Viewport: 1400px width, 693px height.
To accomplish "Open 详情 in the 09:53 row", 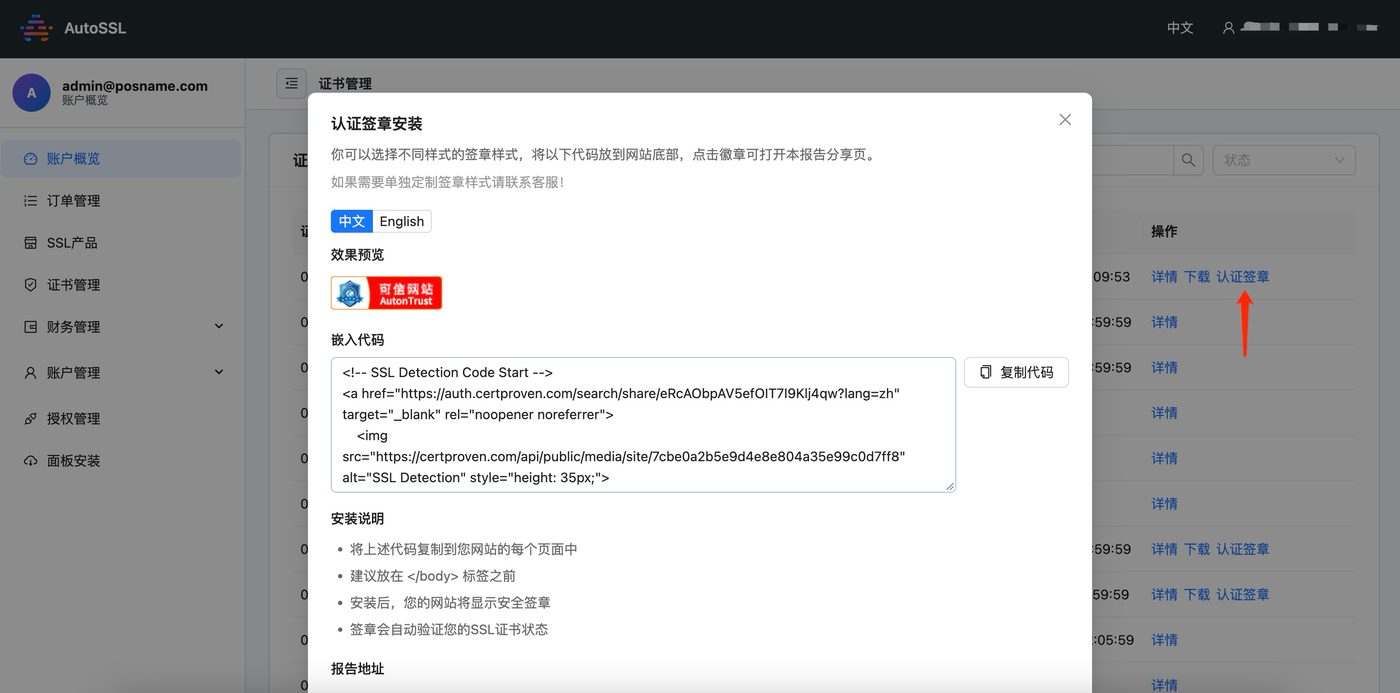I will pyautogui.click(x=1164, y=277).
